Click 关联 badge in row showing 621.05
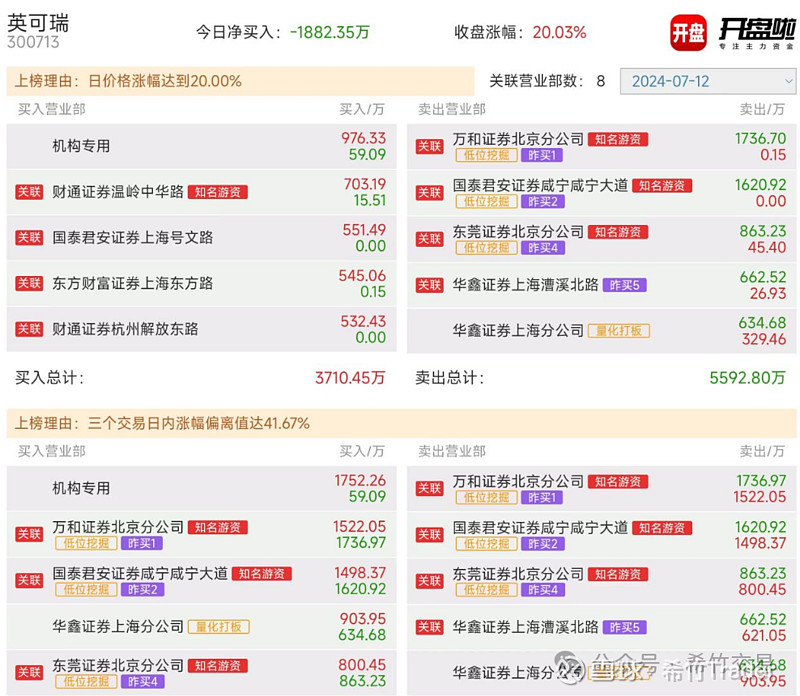 coord(430,628)
